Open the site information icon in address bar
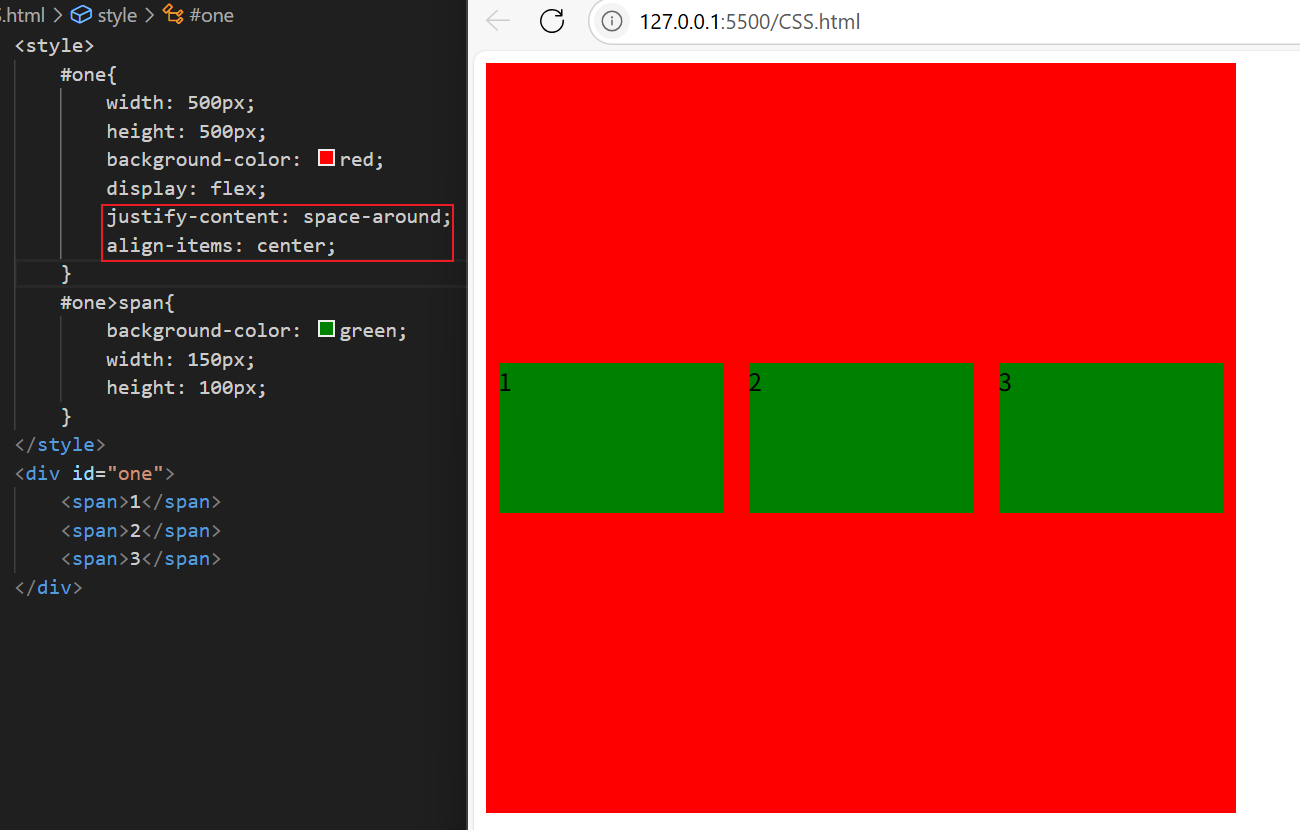 click(x=613, y=21)
